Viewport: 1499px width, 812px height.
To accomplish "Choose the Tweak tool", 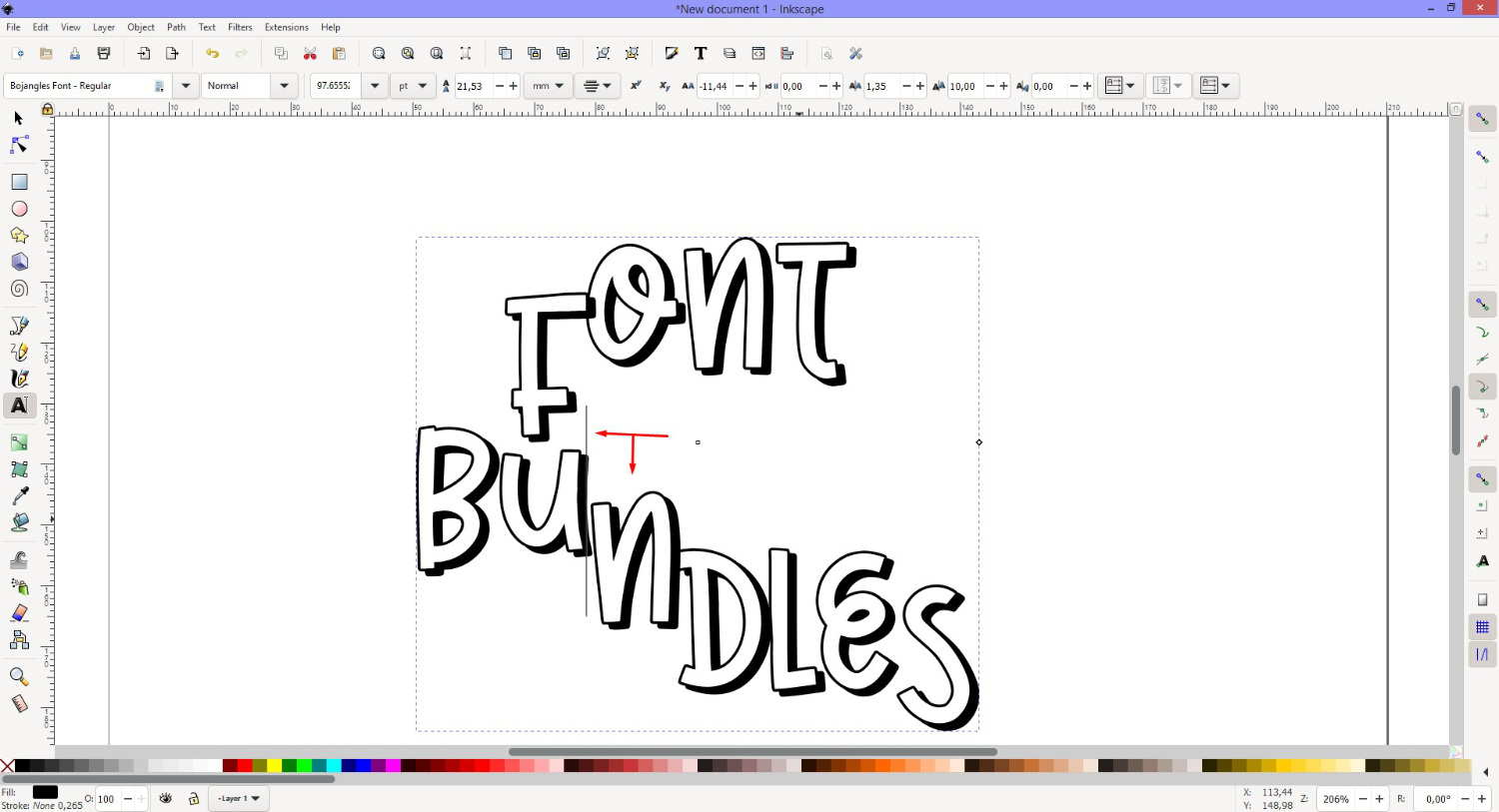I will click(x=19, y=559).
